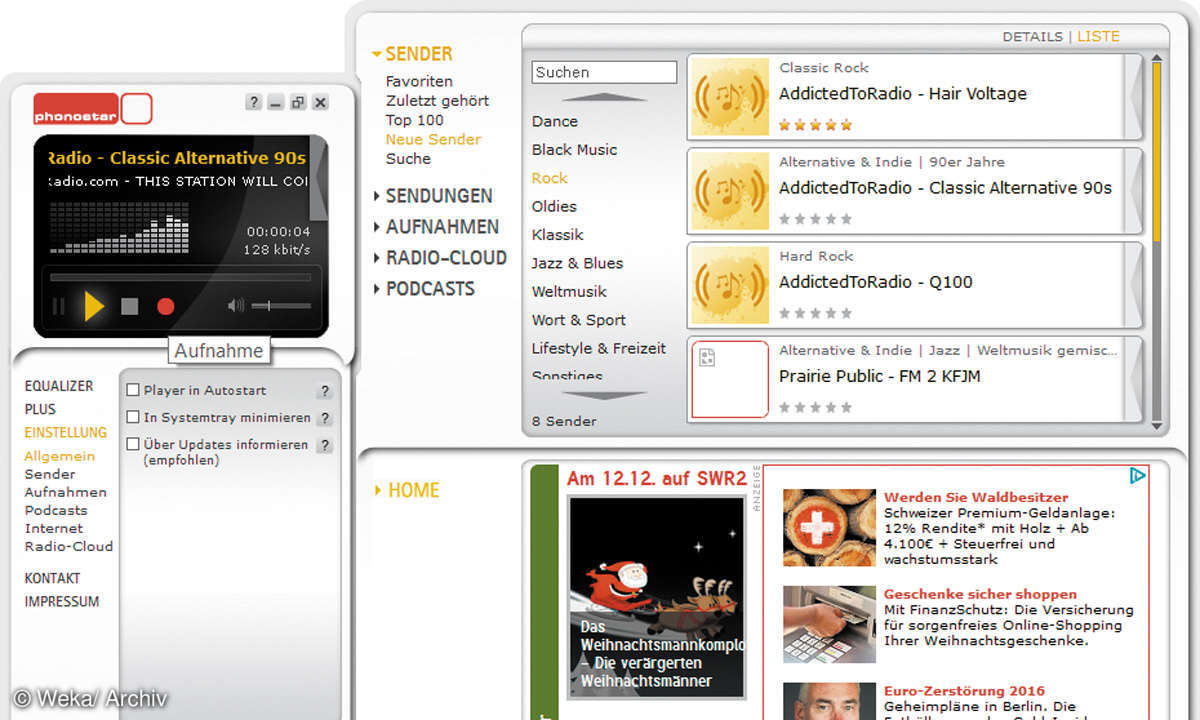Switch to the DETAILS view
Image resolution: width=1200 pixels, height=720 pixels.
point(1032,37)
